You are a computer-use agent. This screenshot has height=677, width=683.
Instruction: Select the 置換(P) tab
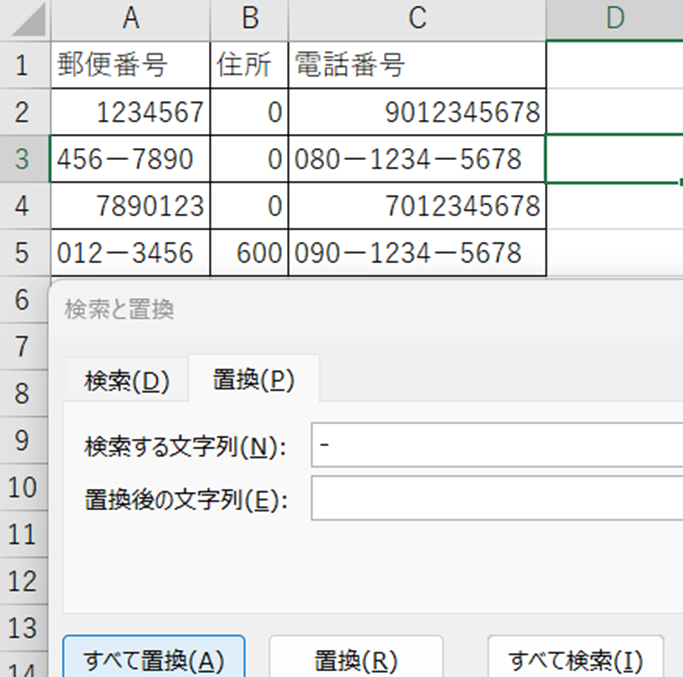(253, 381)
